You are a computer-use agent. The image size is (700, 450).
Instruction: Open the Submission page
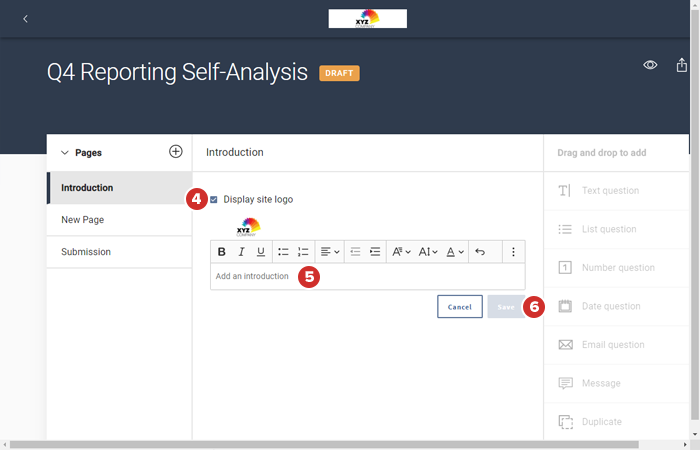[86, 252]
